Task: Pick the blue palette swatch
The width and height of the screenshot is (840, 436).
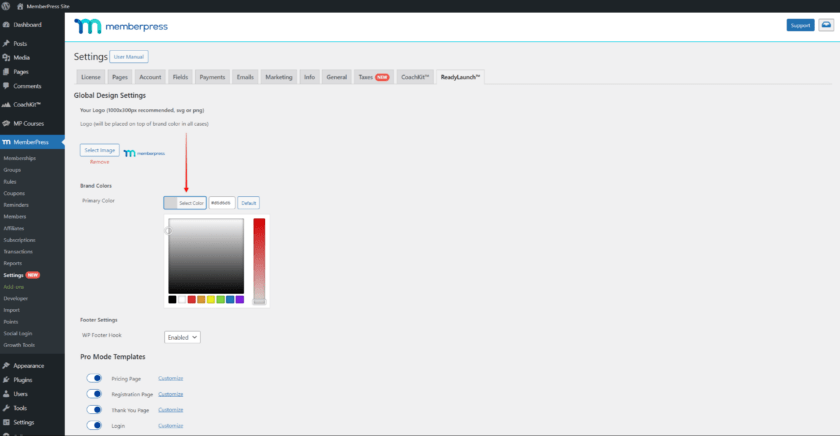Action: tap(230, 299)
